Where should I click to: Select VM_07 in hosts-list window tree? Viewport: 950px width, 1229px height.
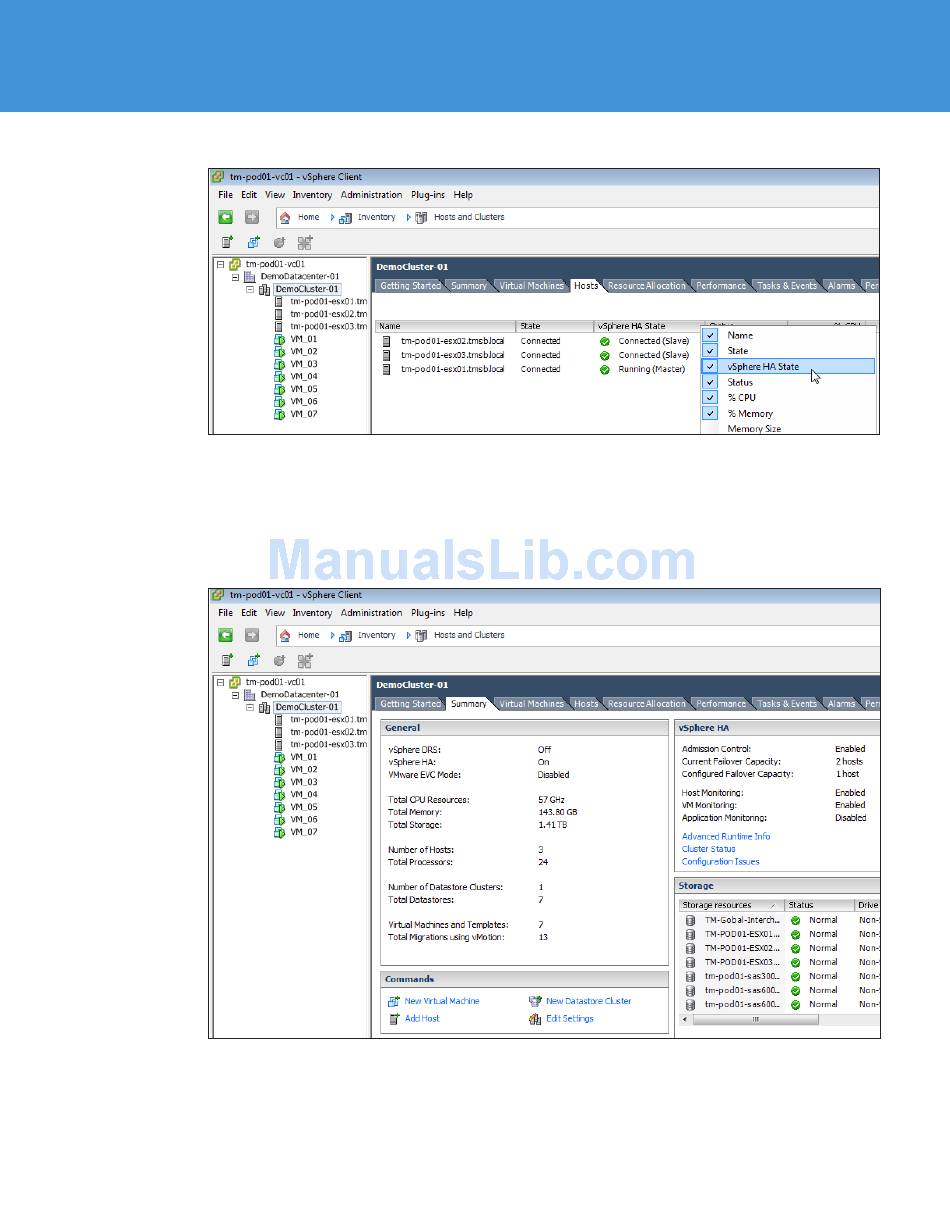point(304,414)
